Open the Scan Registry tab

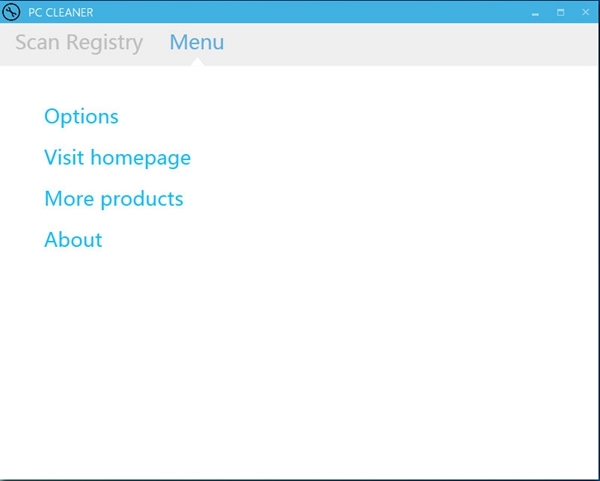click(x=79, y=42)
